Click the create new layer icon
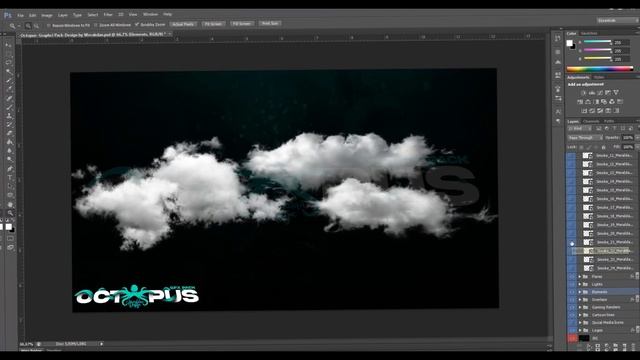This screenshot has width=640, height=360. pyautogui.click(x=624, y=347)
